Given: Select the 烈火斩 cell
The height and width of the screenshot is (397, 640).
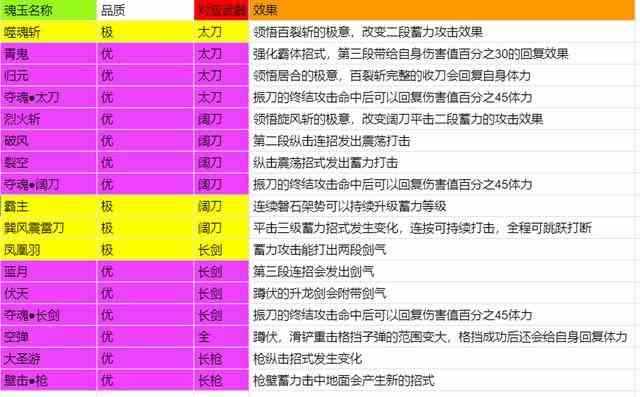Looking at the screenshot, I should click(48, 119).
